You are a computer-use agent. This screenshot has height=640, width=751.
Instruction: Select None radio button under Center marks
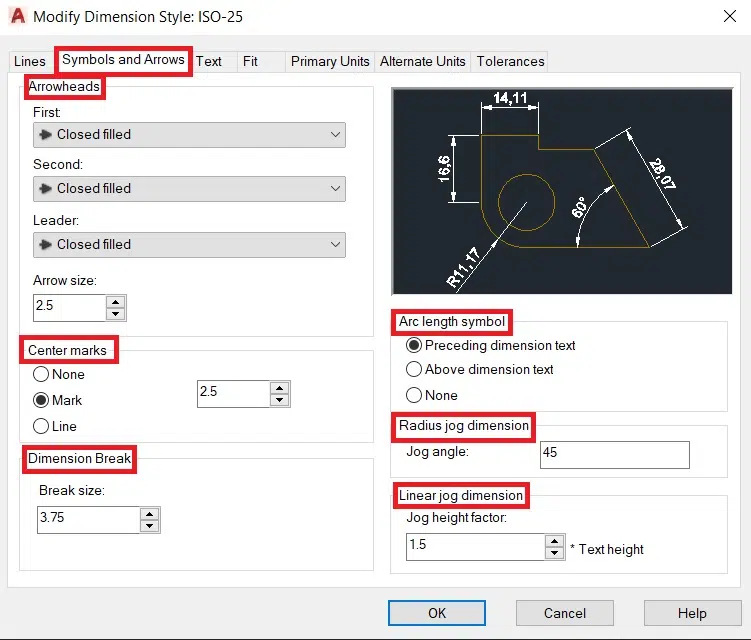(41, 375)
